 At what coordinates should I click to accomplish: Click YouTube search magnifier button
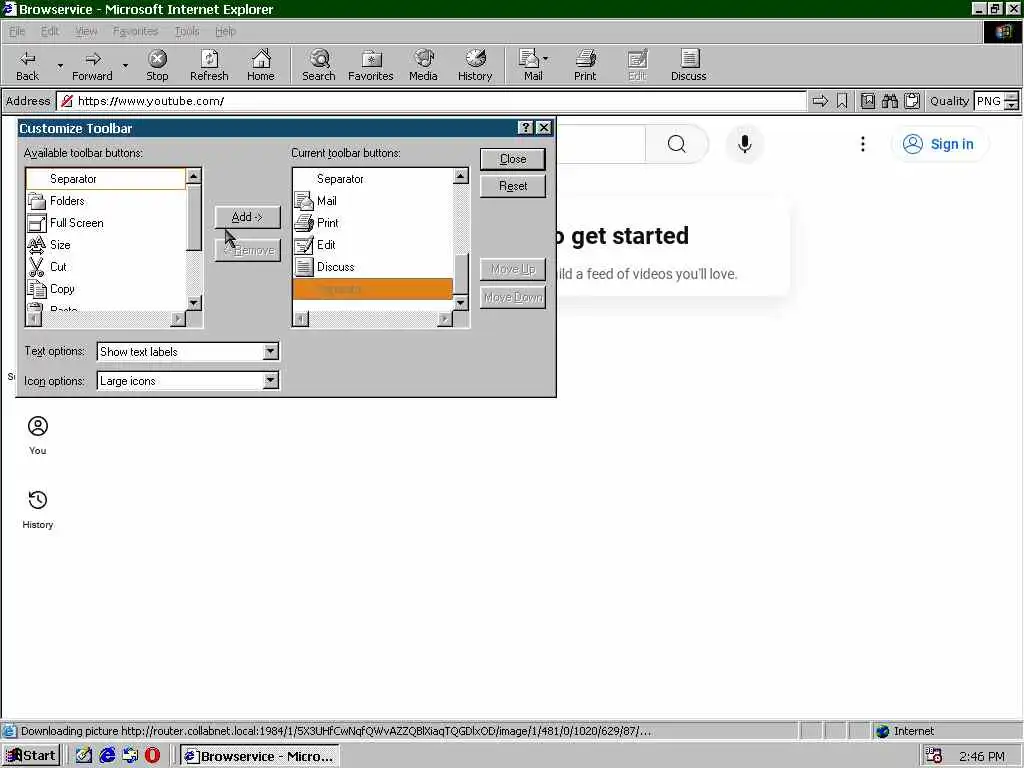click(x=677, y=144)
